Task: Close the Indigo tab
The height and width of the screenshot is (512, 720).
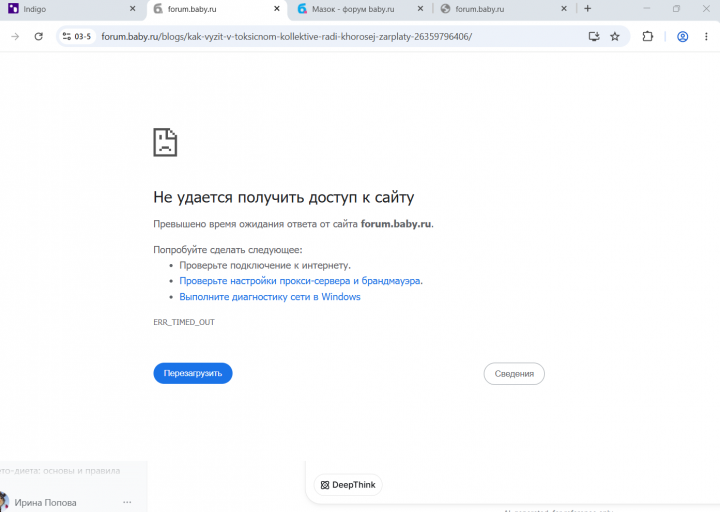Action: [x=132, y=9]
